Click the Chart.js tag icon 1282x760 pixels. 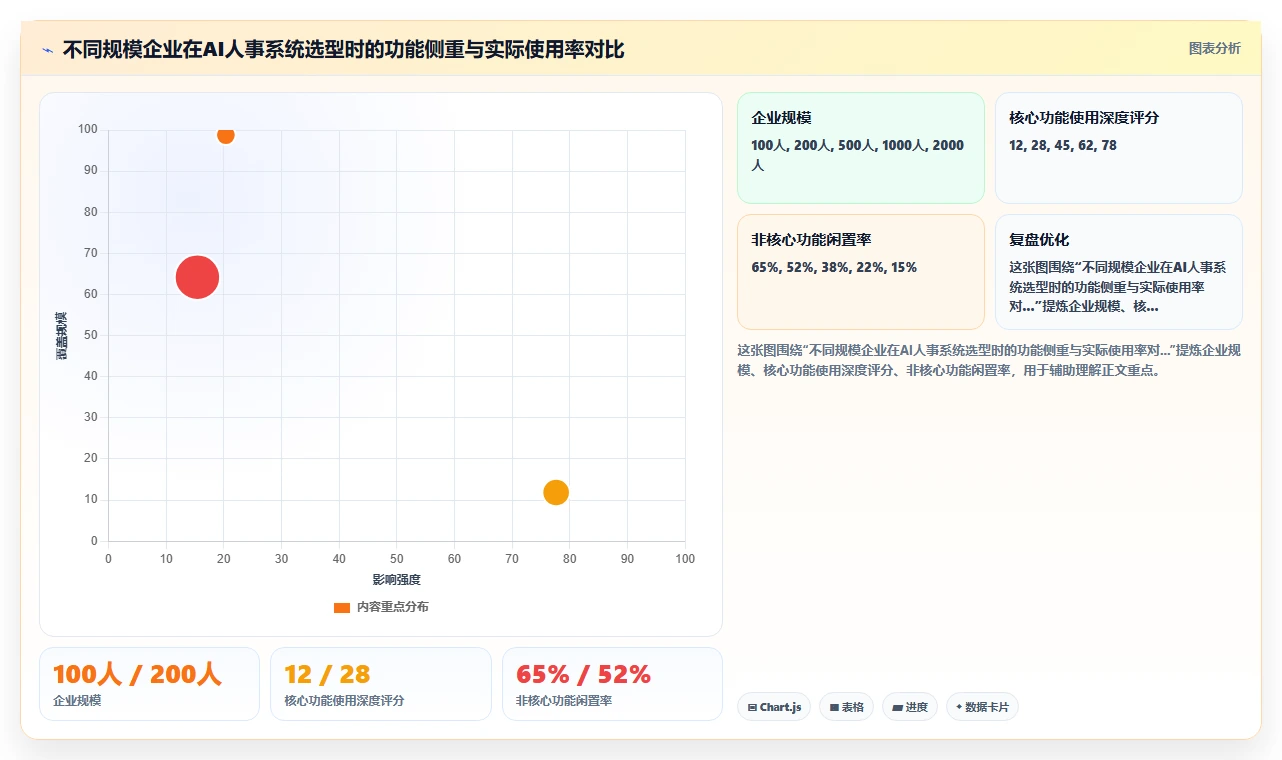tap(752, 707)
